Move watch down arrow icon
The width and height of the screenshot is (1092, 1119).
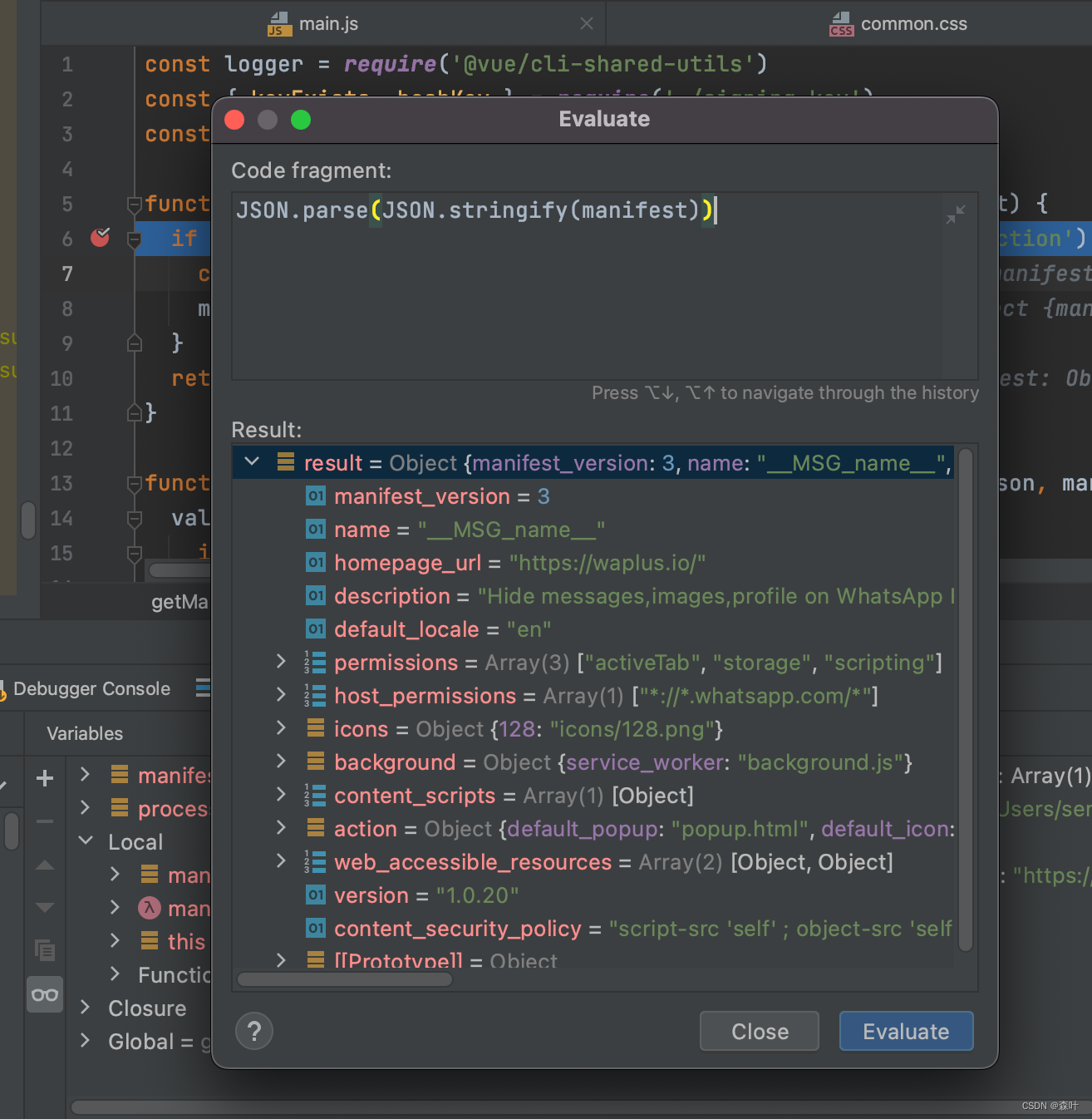point(45,907)
